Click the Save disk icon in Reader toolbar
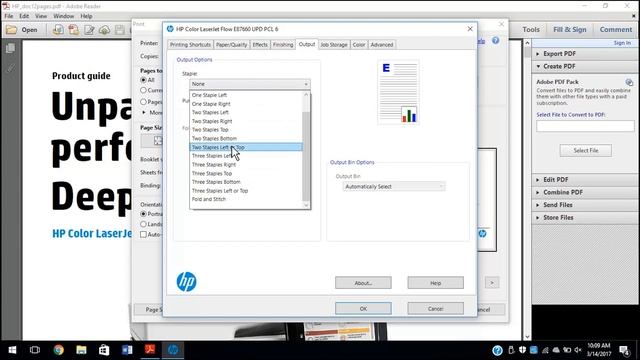Screen dimensions: 640x360 coord(120,30)
